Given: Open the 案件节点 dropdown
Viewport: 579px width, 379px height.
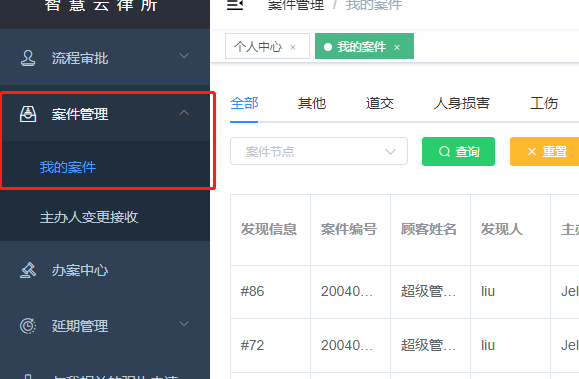Looking at the screenshot, I should 319,151.
